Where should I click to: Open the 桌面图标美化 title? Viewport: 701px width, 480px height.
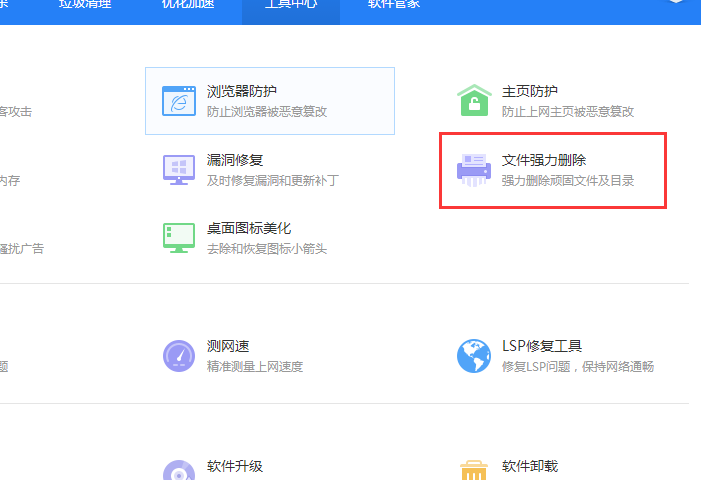[249, 228]
